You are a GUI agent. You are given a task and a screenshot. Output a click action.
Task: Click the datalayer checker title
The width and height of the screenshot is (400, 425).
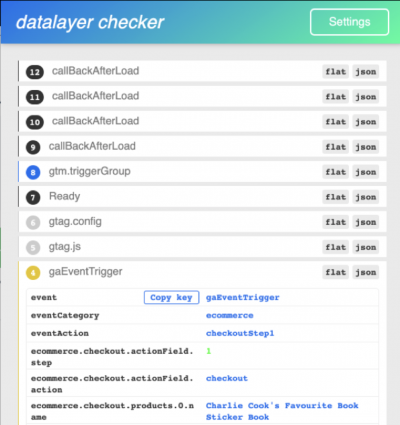coord(90,23)
